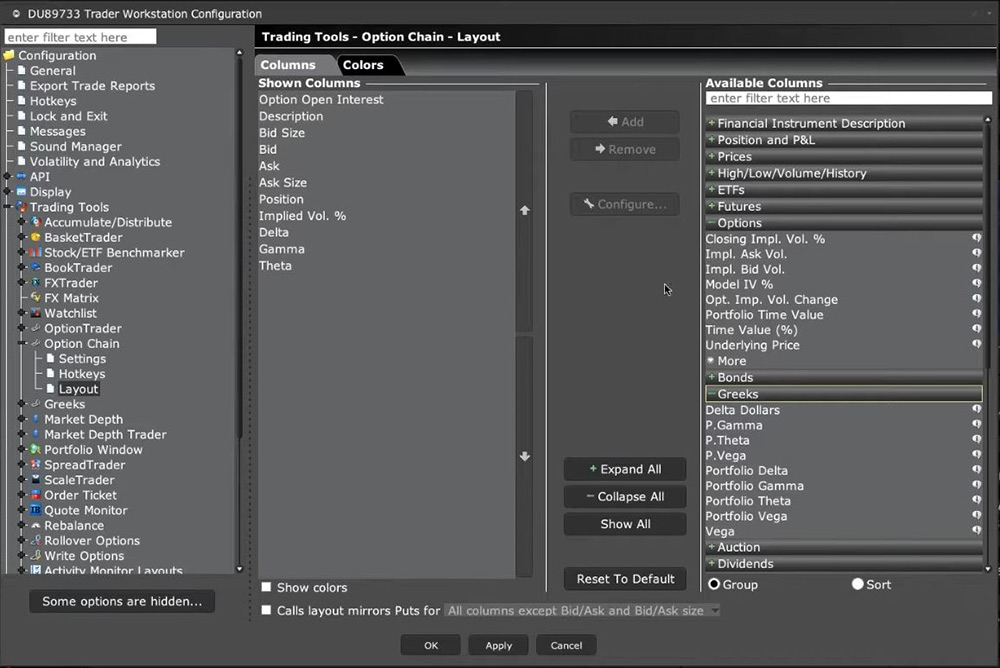The height and width of the screenshot is (668, 1000).
Task: Select Layout under Option Chain
Action: (x=78, y=389)
